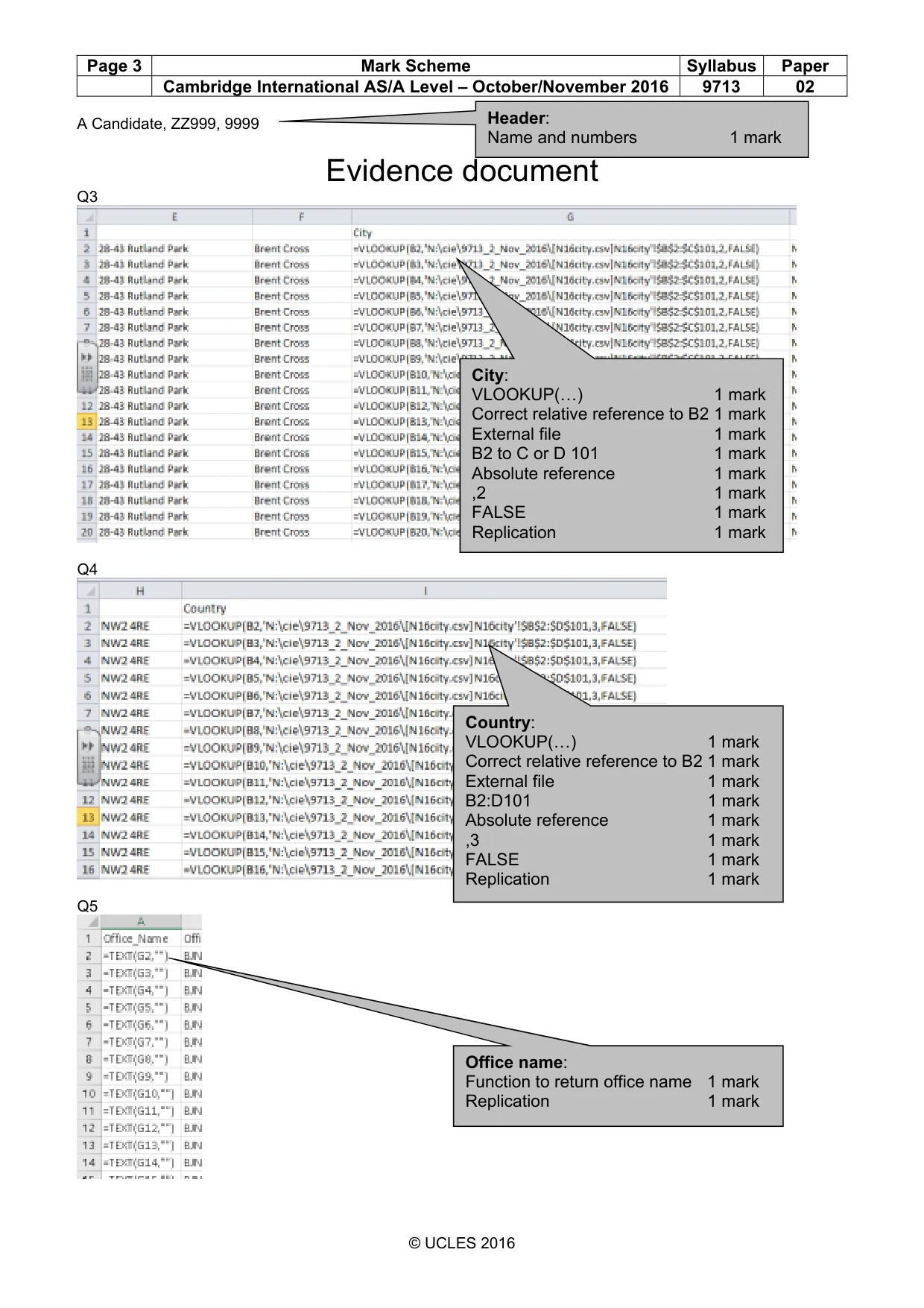This screenshot has height=1308, width=924.
Task: Click 'Name and numbers' in Header callout
Action: click(562, 138)
